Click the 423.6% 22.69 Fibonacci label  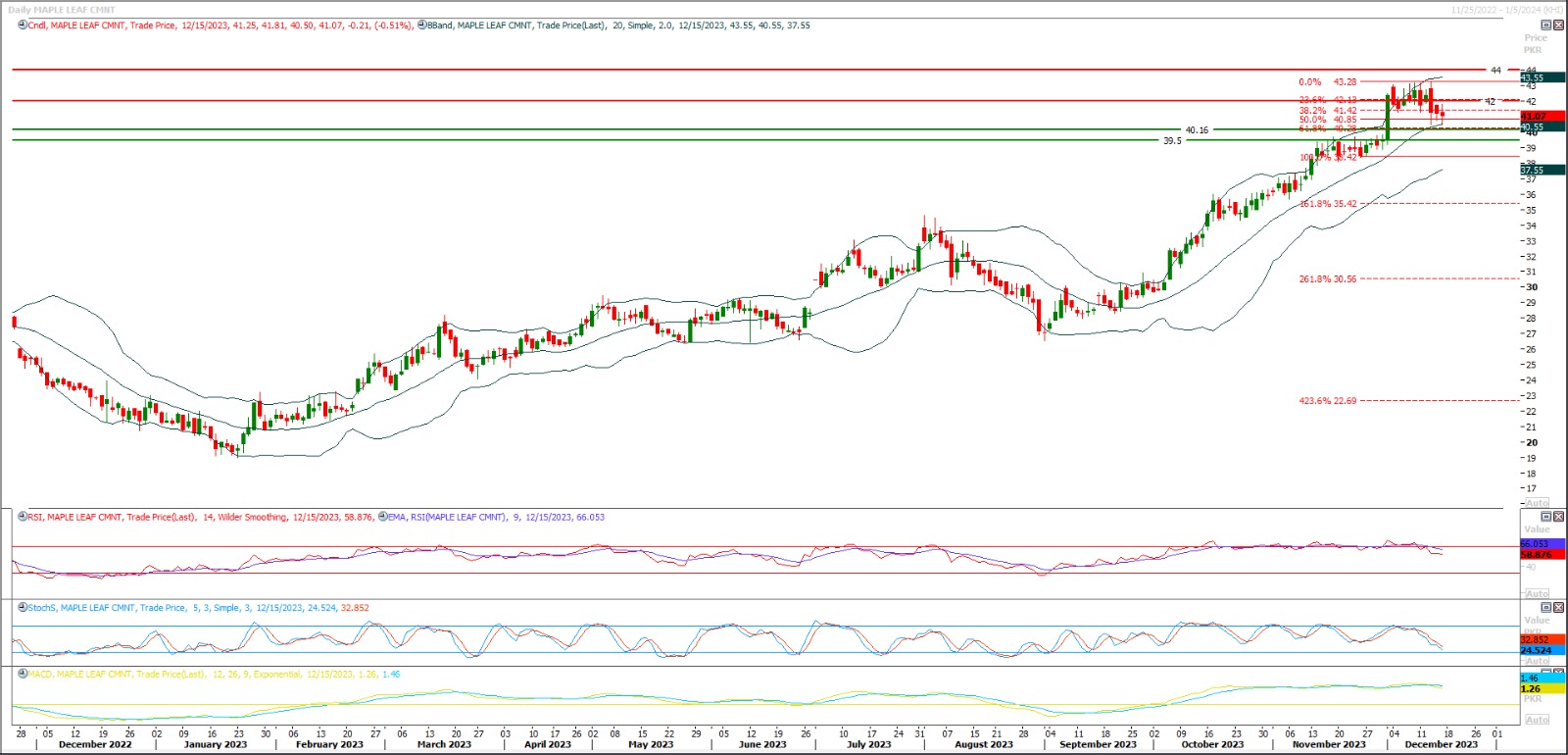[x=1328, y=401]
